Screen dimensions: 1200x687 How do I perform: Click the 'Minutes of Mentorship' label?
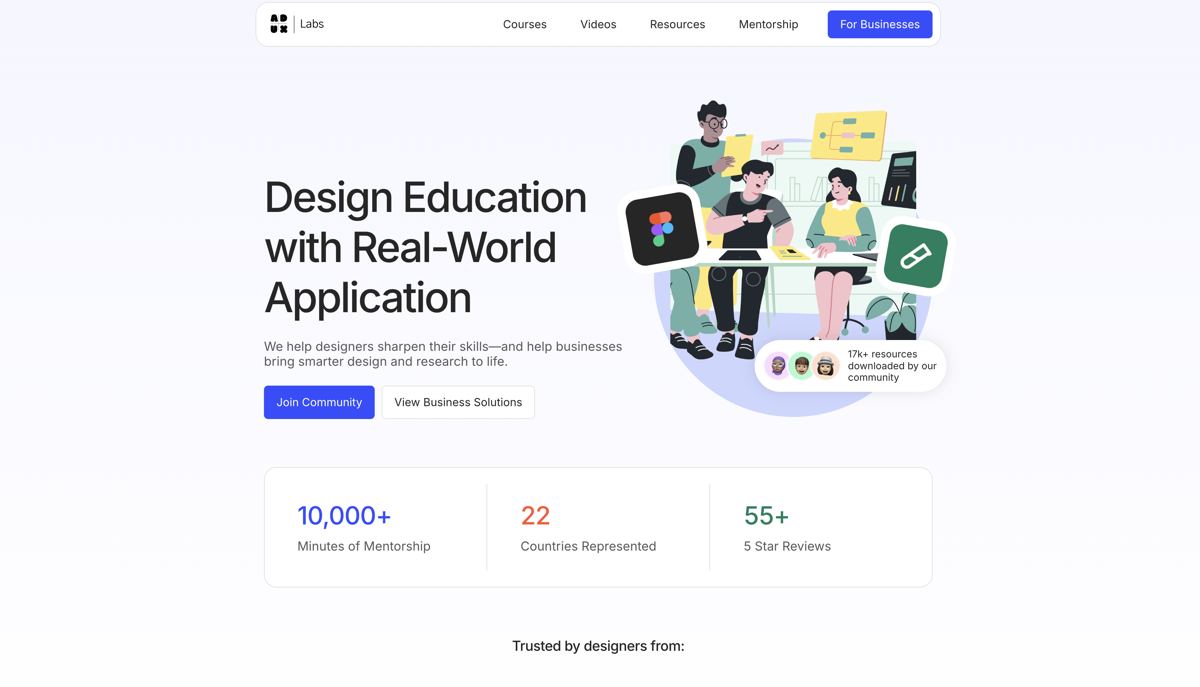(364, 546)
